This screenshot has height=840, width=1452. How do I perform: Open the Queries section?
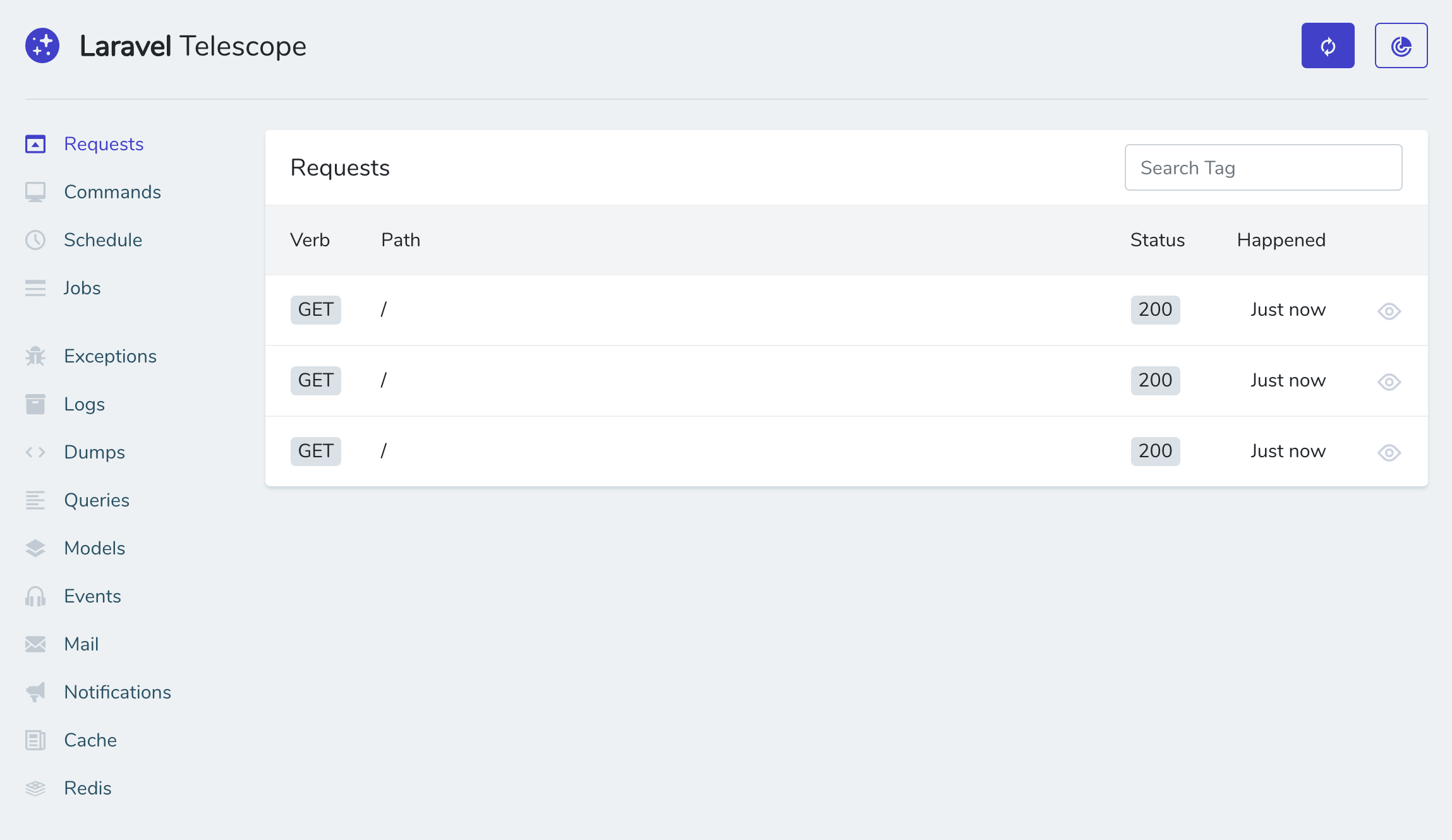(x=96, y=500)
